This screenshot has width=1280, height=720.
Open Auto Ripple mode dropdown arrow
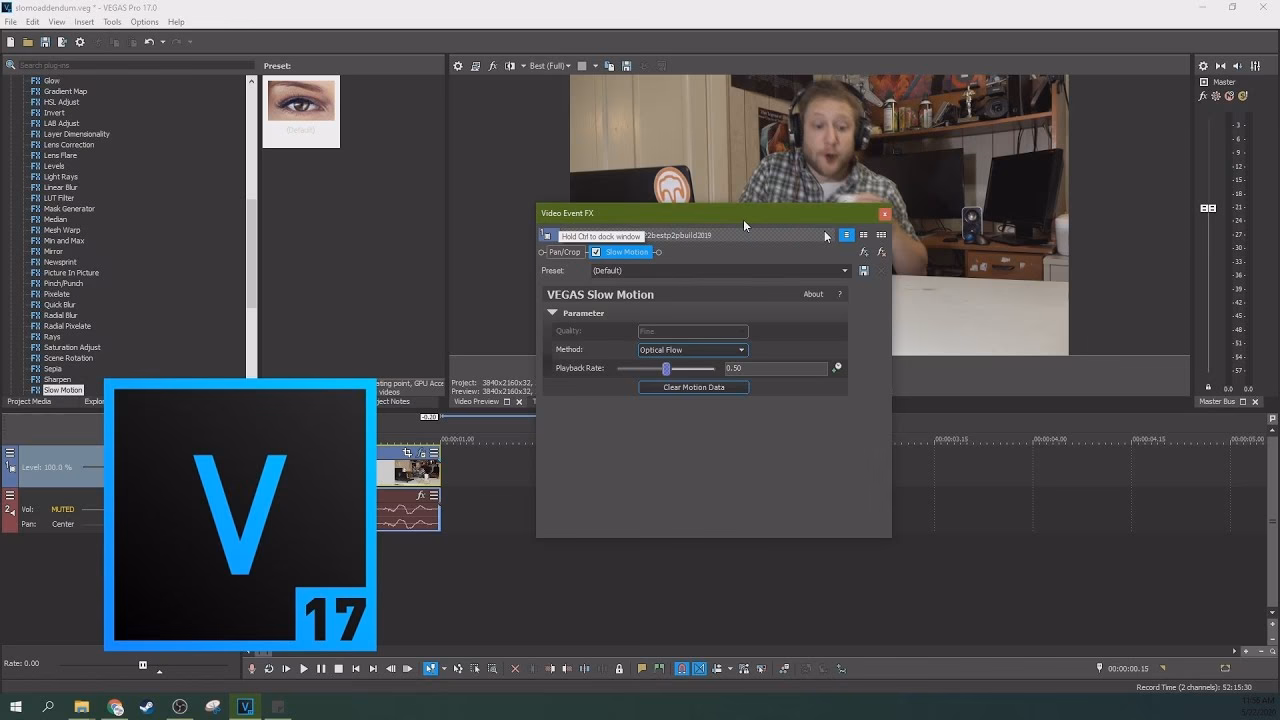click(730, 669)
